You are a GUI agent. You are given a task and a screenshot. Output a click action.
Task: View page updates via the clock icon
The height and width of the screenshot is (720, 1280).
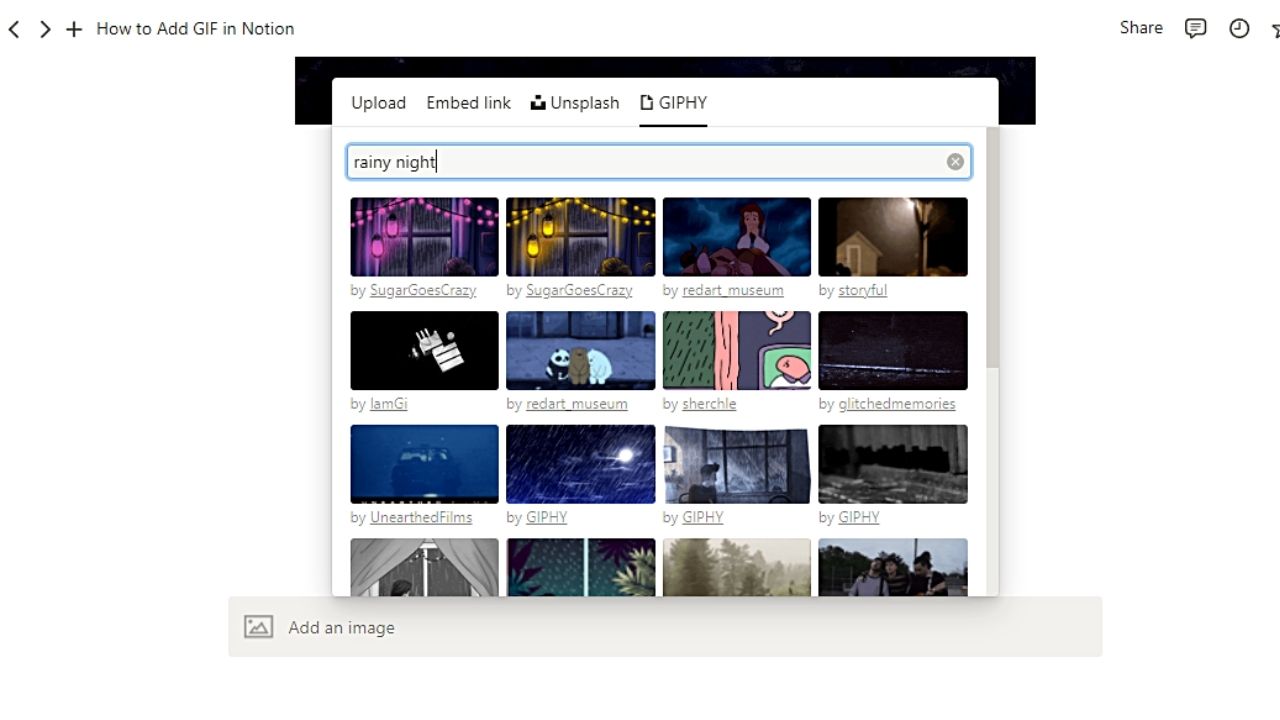1239,28
